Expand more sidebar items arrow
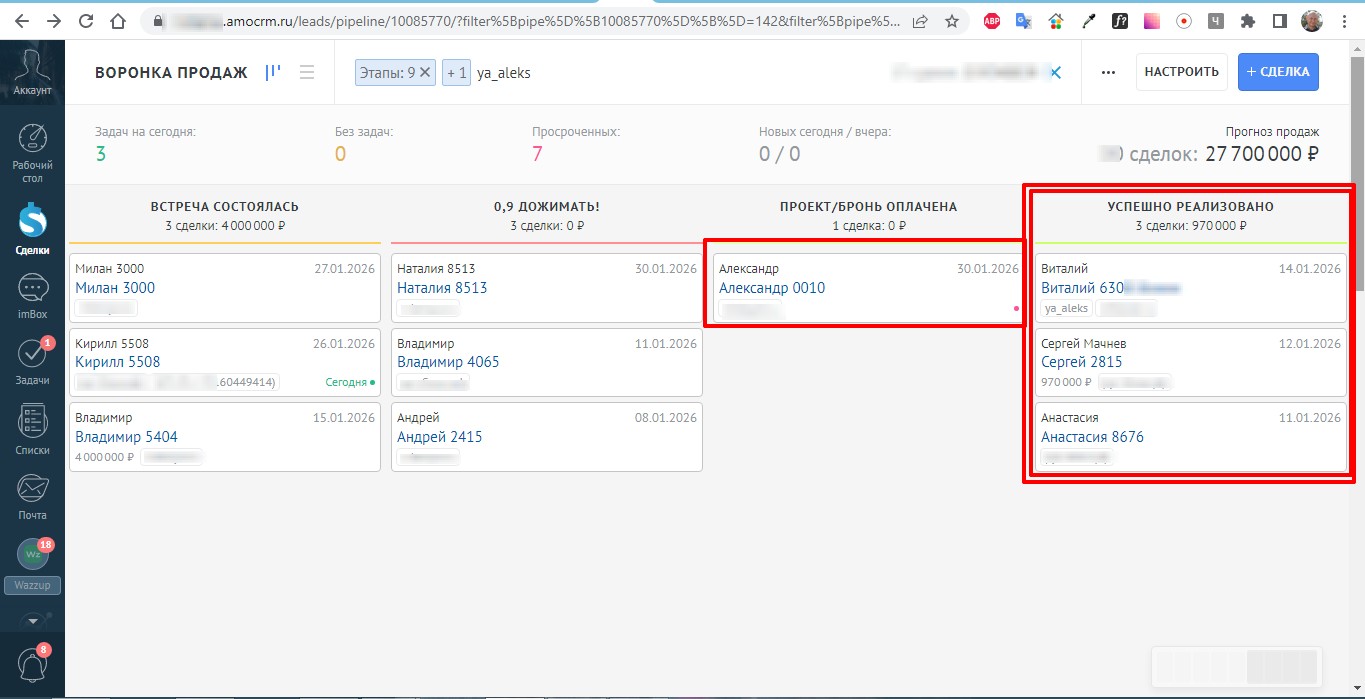The width and height of the screenshot is (1365, 699). tap(32, 620)
